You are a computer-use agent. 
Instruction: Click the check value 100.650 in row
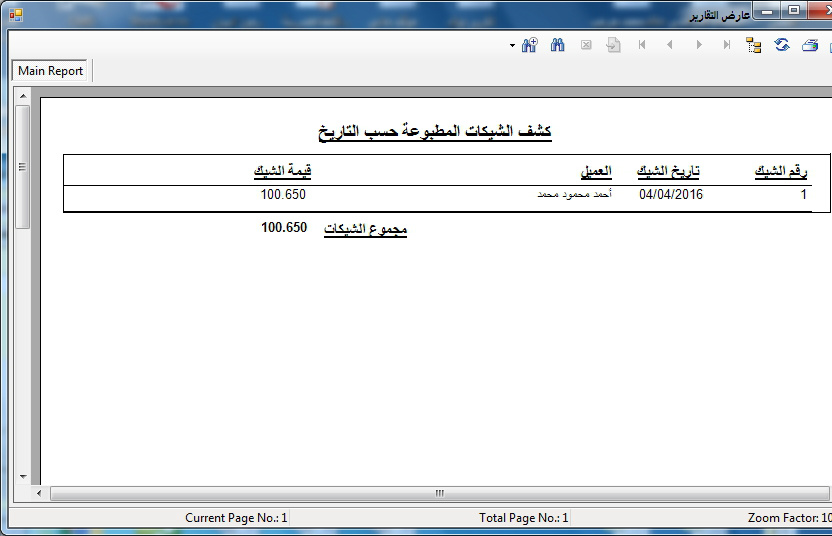click(x=283, y=195)
